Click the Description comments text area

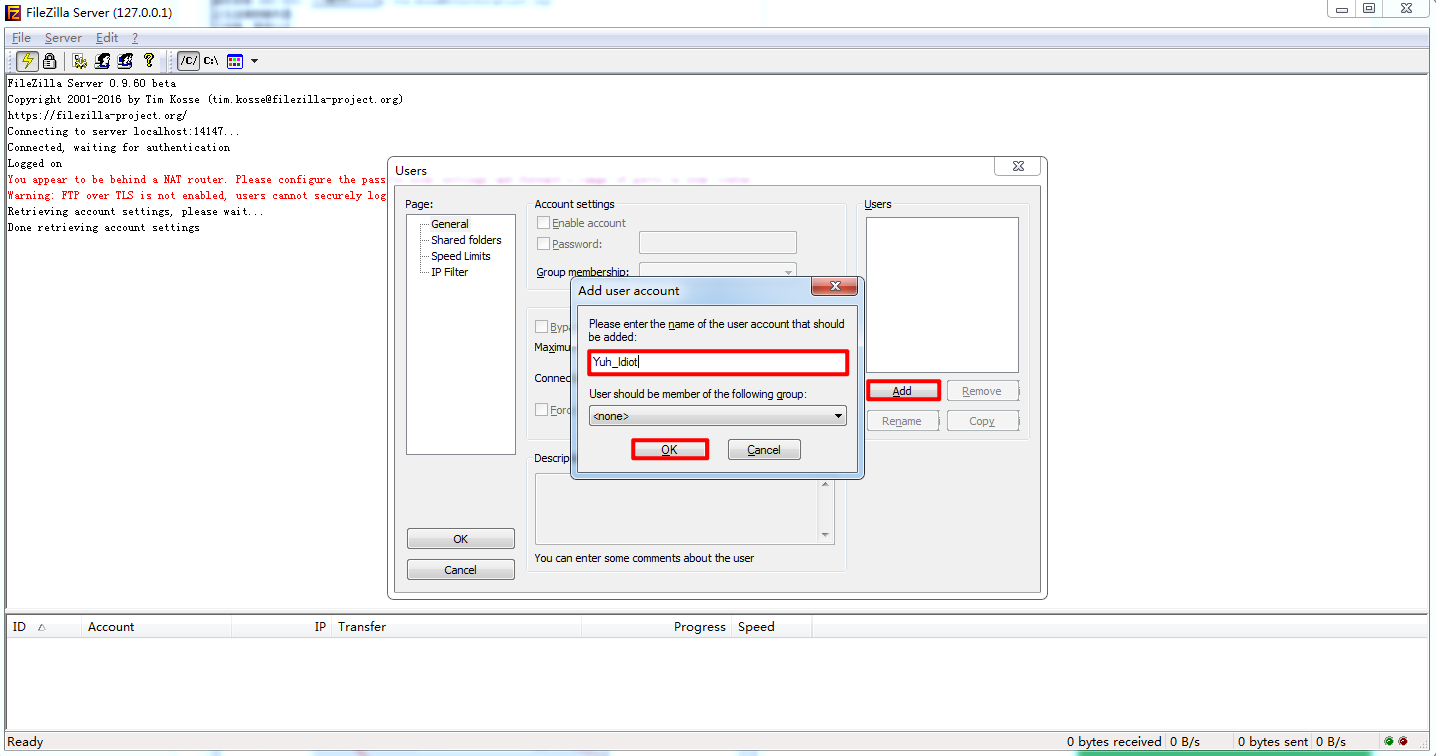coord(677,509)
